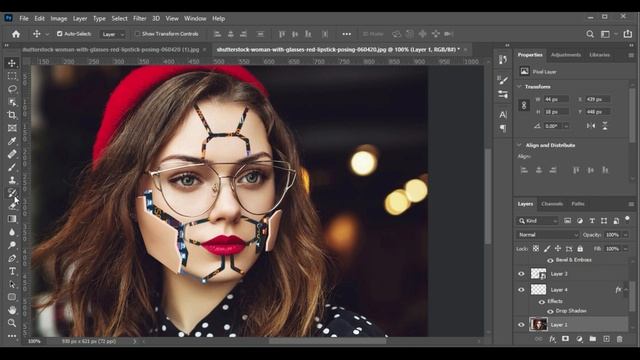Open the Select menu
Screen dimensions: 640x360
coord(119,18)
